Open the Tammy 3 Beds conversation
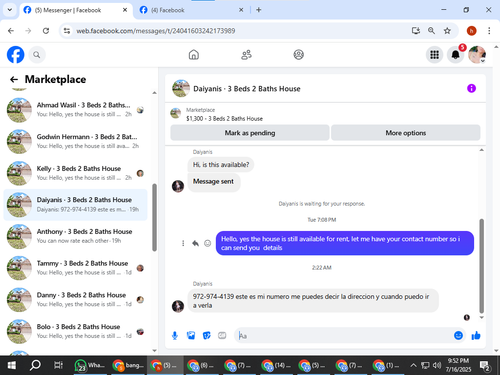The image size is (500, 375). tap(75, 268)
